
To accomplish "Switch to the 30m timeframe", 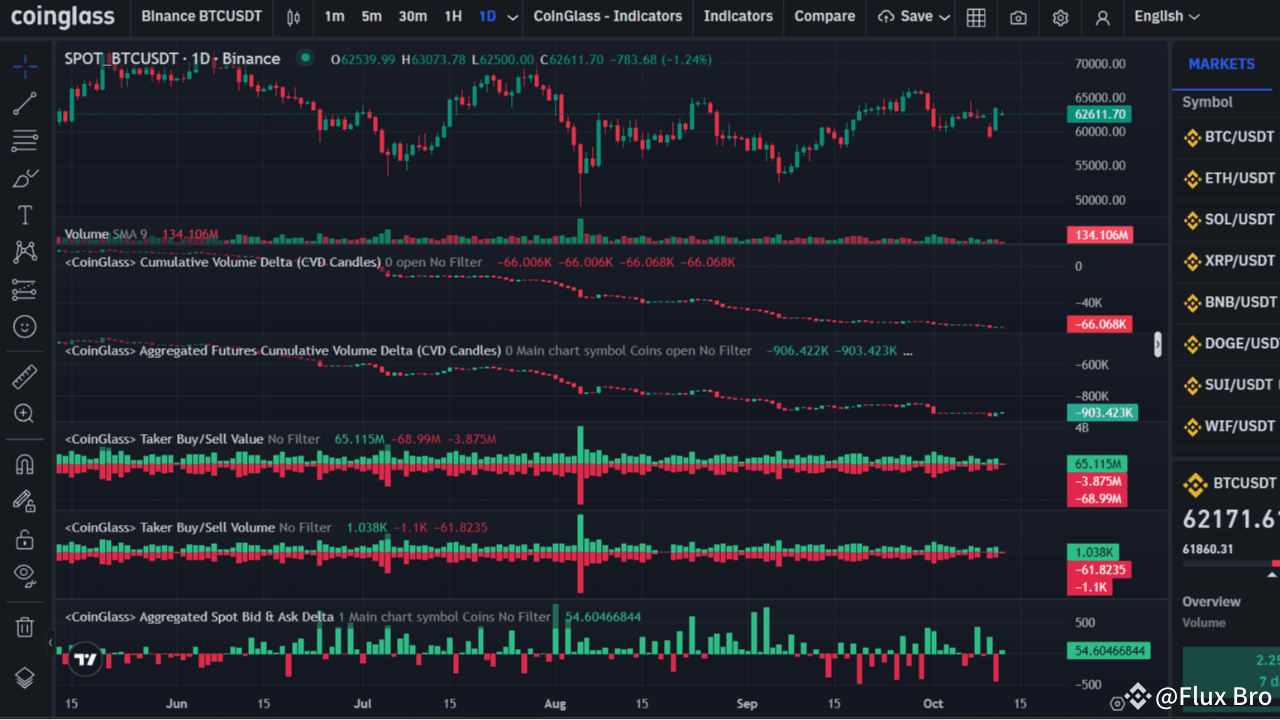I will tap(412, 17).
